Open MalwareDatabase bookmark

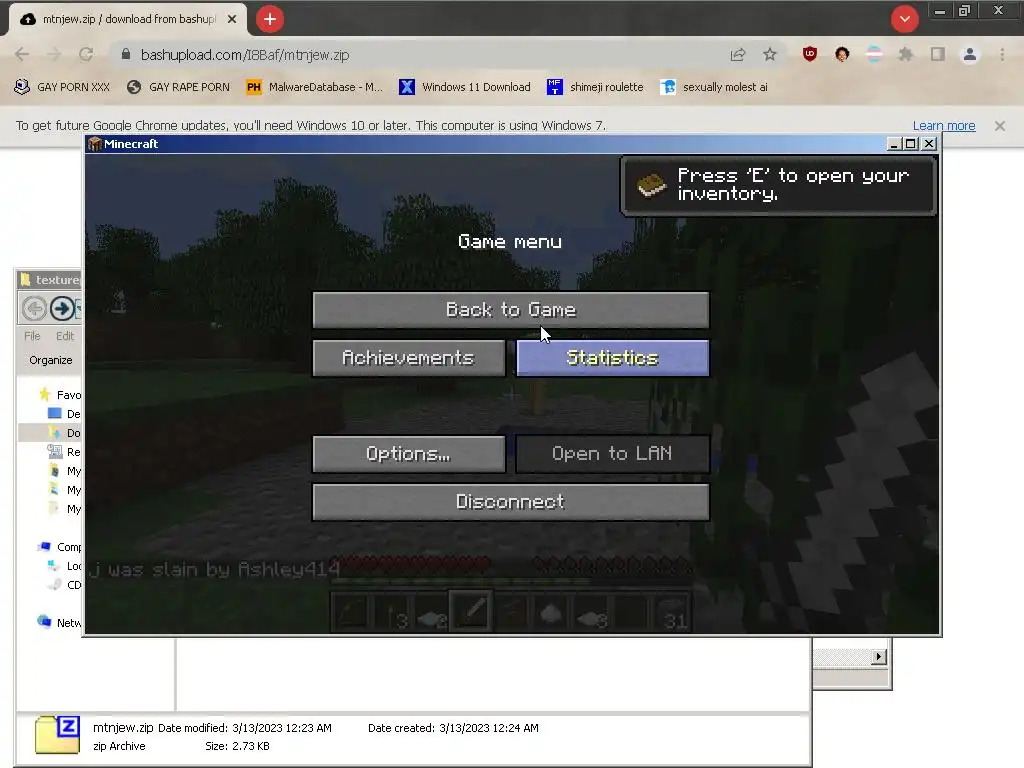[x=315, y=87]
